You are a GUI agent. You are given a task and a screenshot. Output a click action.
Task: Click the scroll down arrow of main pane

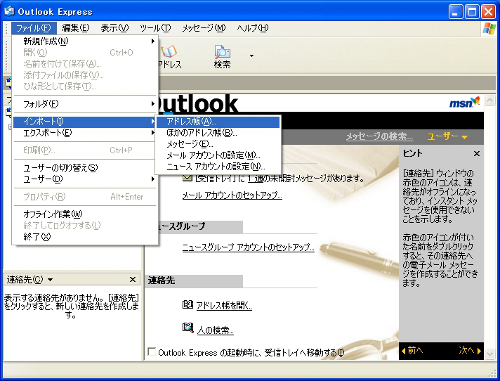coord(490,354)
